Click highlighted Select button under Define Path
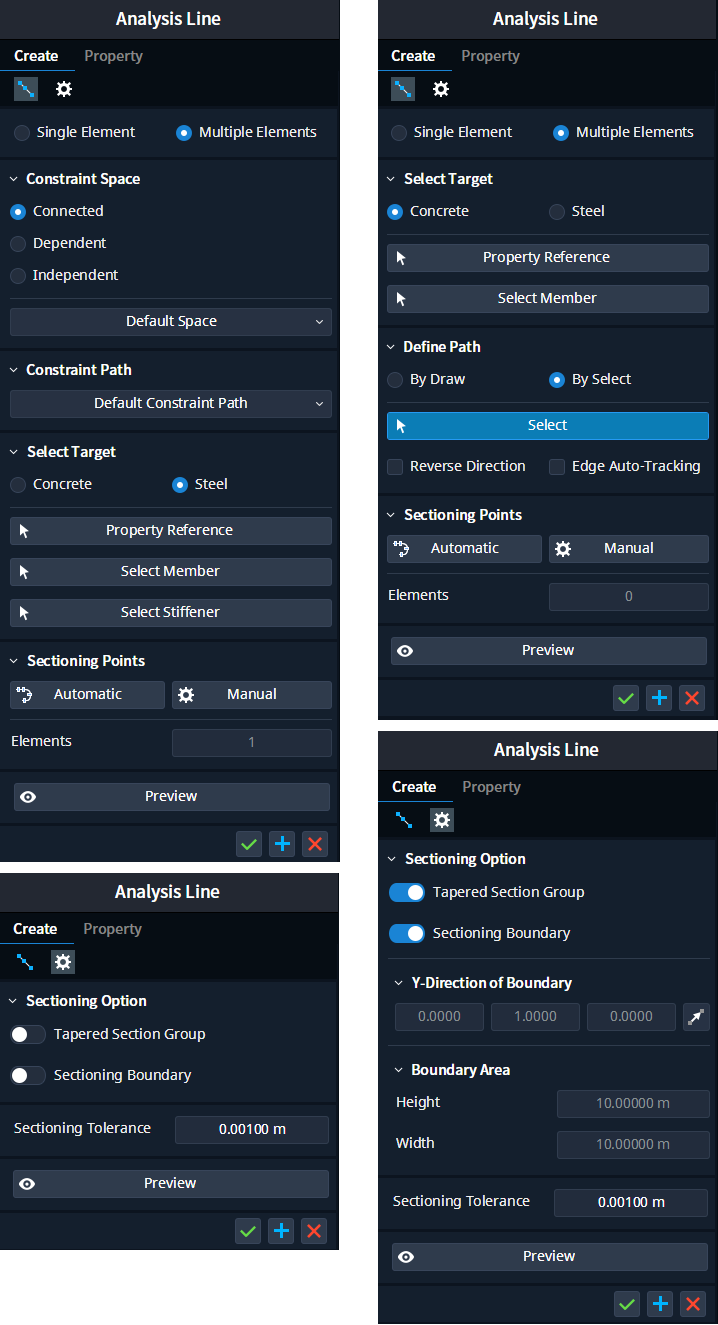Screen dimensions: 718x1325 548,425
